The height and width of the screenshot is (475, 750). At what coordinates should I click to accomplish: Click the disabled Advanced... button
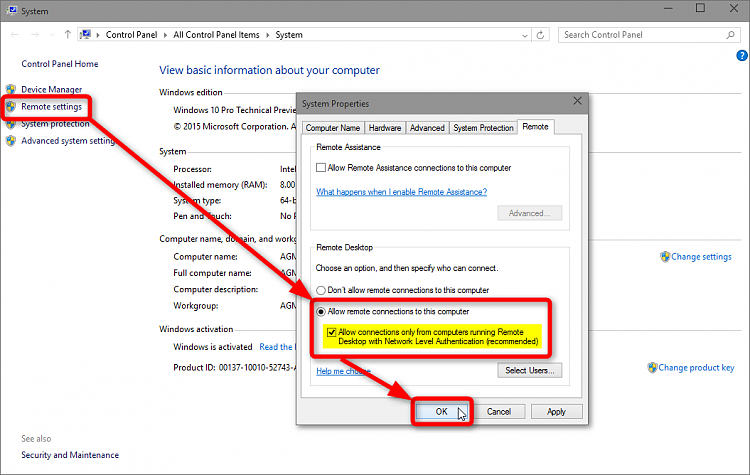529,213
